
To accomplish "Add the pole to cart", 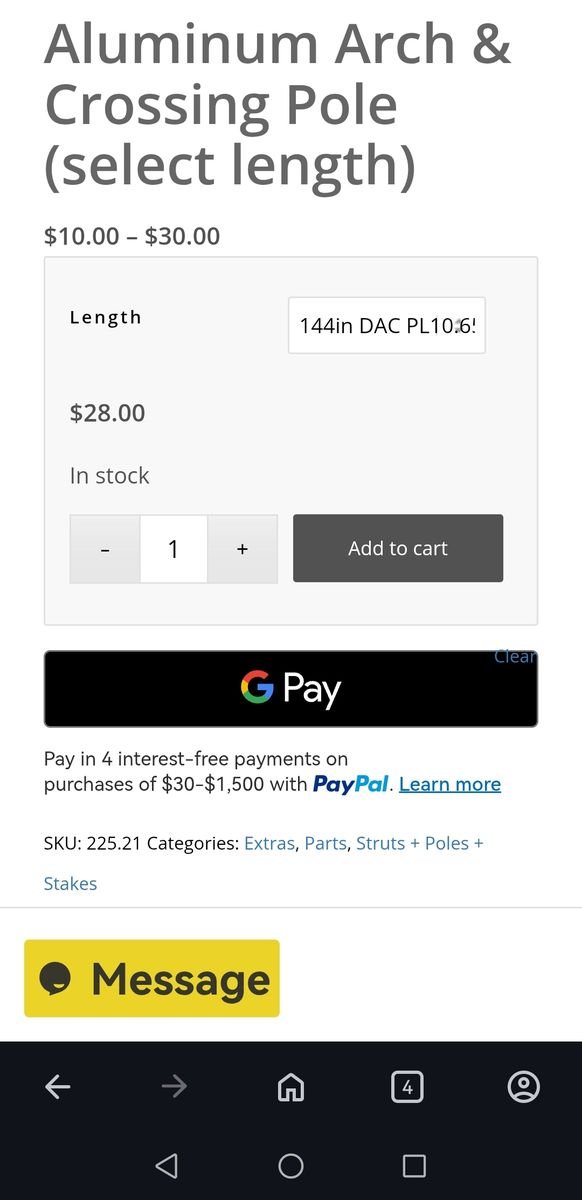I will click(x=398, y=548).
